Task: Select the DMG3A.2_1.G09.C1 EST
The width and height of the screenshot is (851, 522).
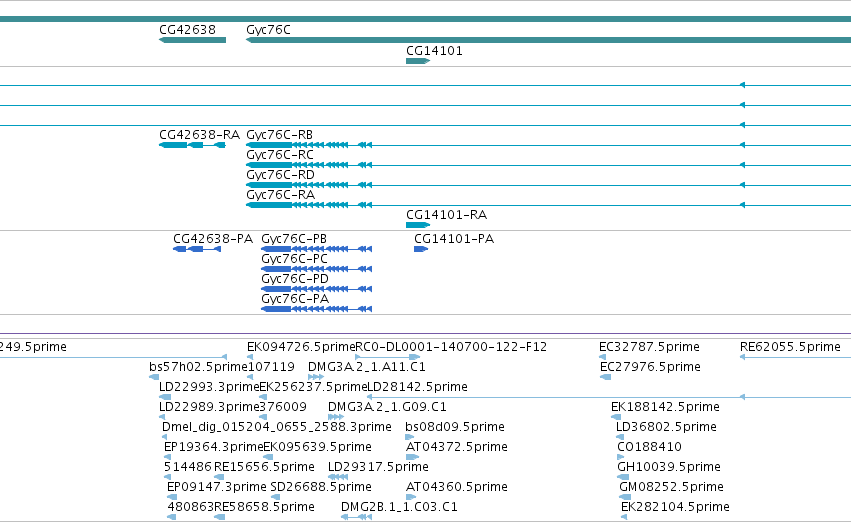Action: click(336, 417)
